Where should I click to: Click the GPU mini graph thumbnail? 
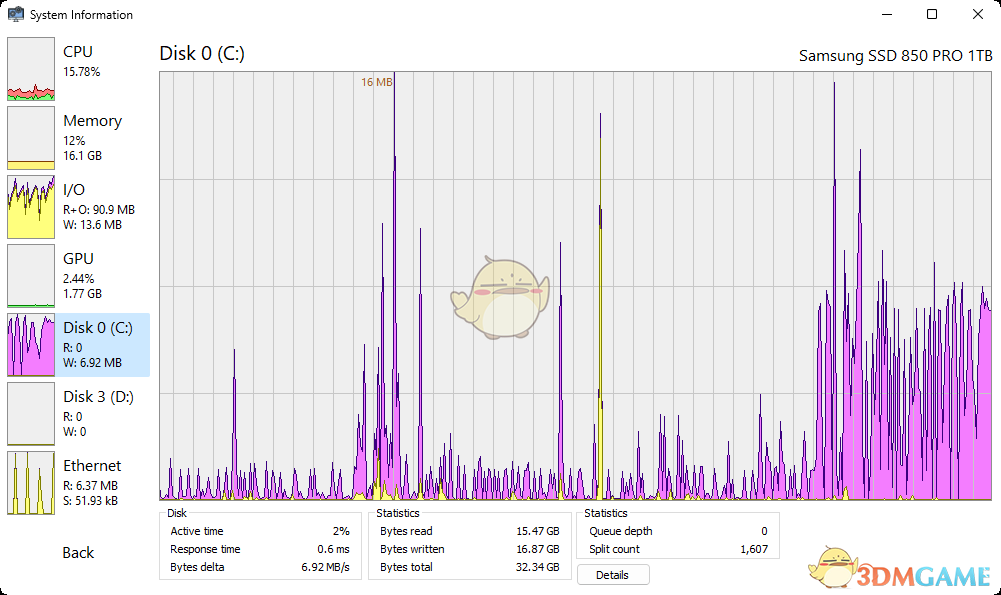point(31,277)
